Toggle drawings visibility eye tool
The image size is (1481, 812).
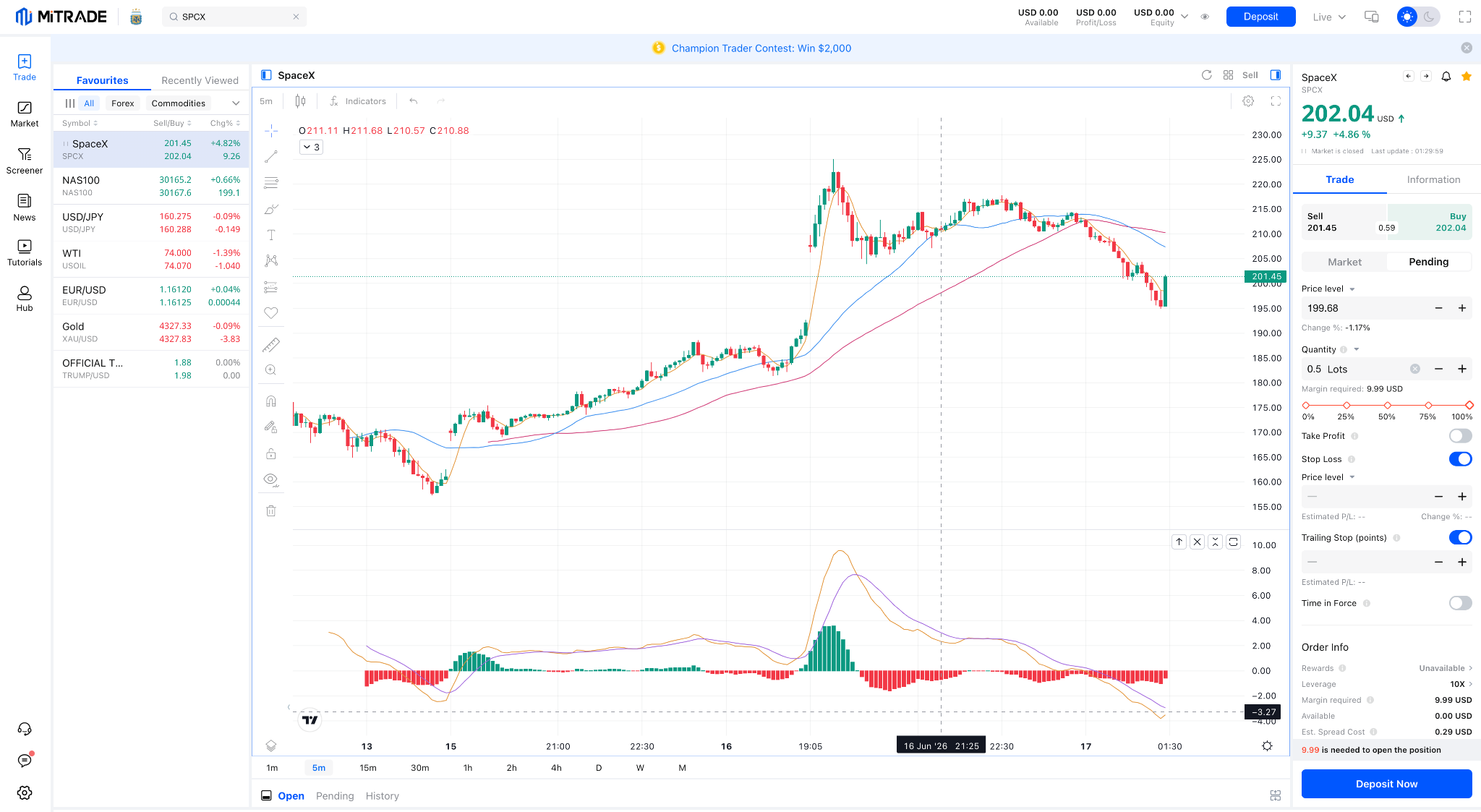[x=271, y=479]
